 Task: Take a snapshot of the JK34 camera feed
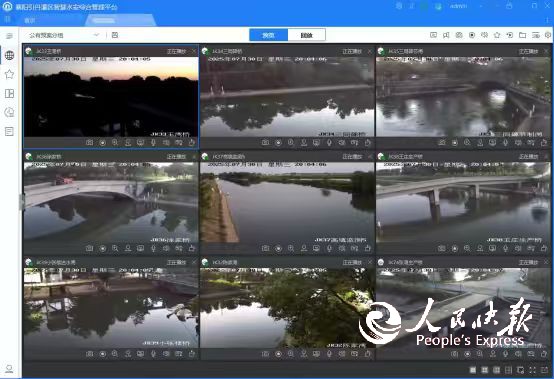[x=265, y=143]
